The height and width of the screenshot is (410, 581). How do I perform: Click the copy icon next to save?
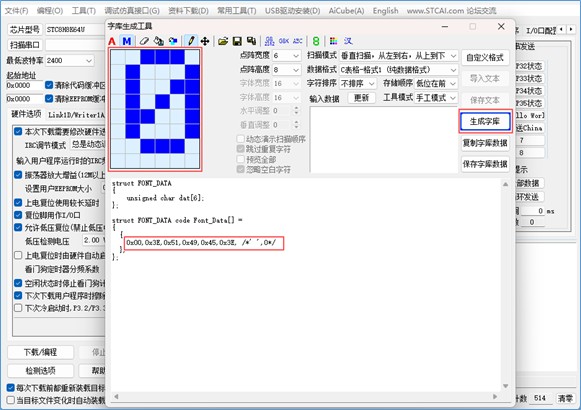coord(252,41)
